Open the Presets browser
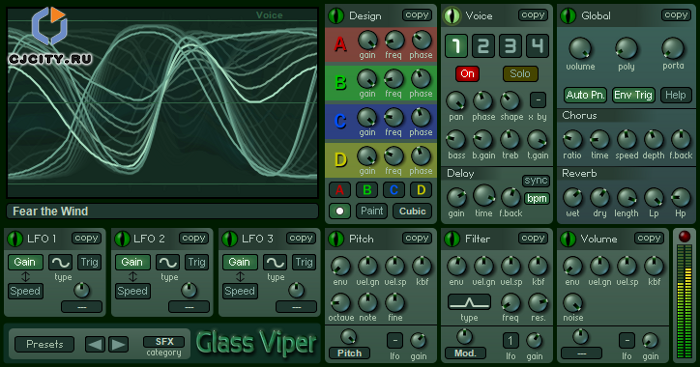700x367 pixels. [45, 344]
